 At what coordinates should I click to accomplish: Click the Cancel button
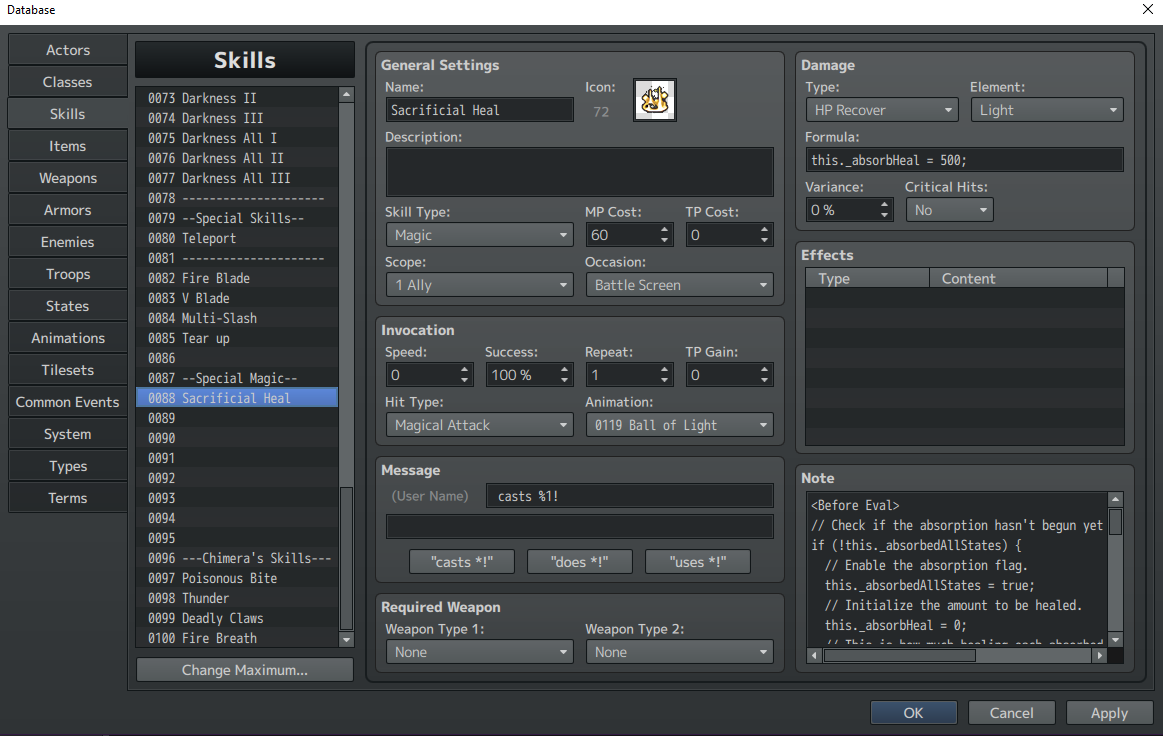[1011, 713]
